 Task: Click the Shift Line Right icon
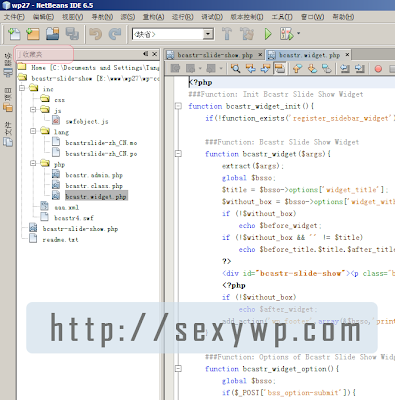[359, 69]
